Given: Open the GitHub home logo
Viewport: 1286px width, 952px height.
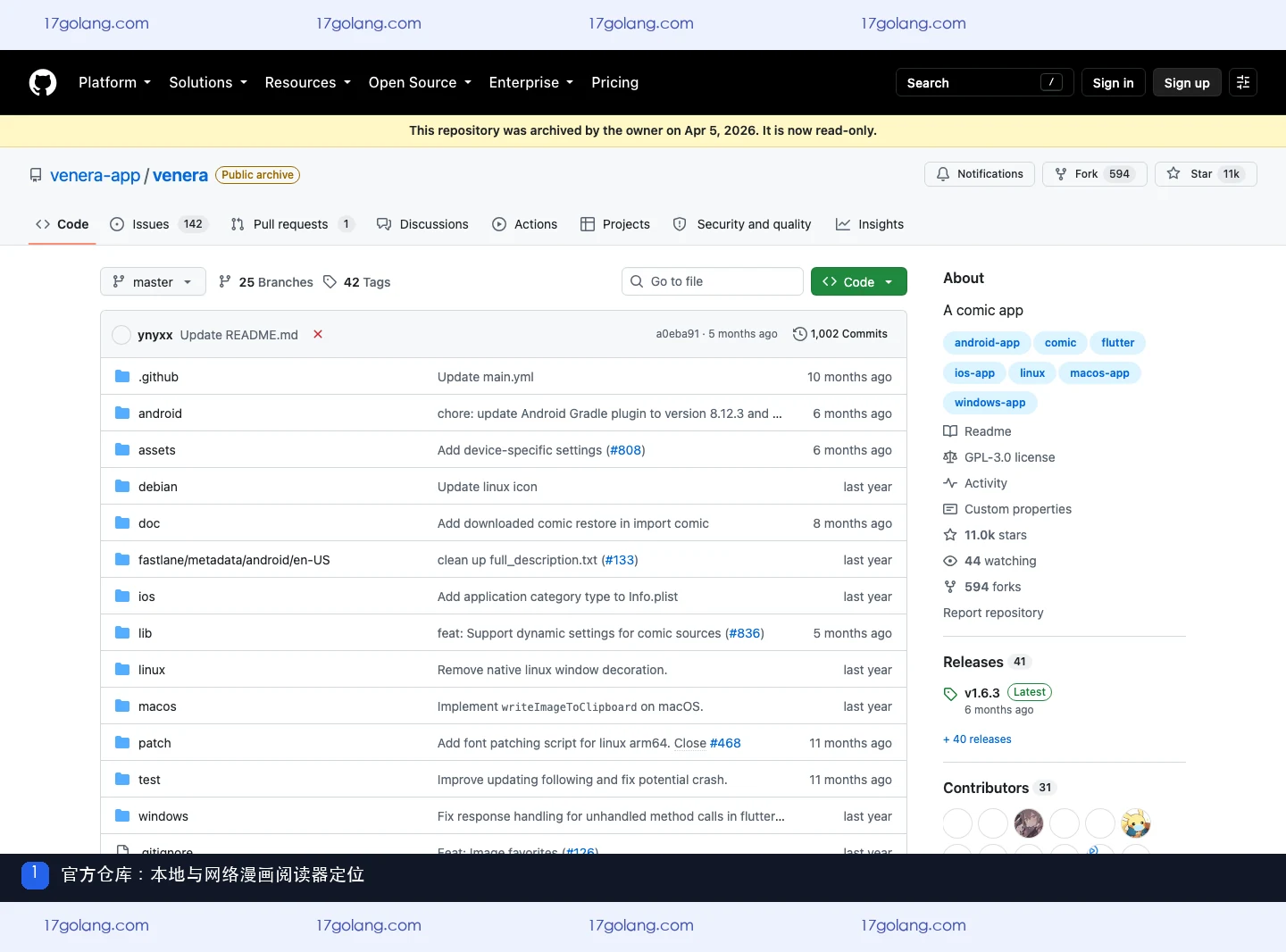Looking at the screenshot, I should pos(43,82).
